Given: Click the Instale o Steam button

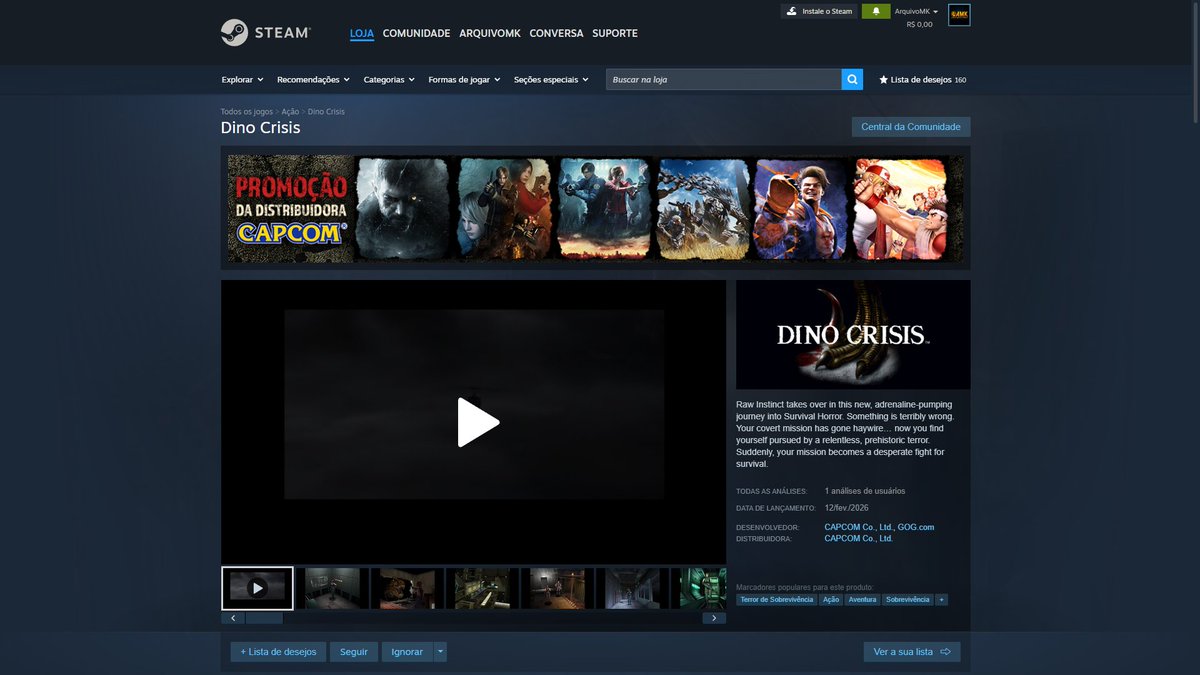Looking at the screenshot, I should [819, 11].
